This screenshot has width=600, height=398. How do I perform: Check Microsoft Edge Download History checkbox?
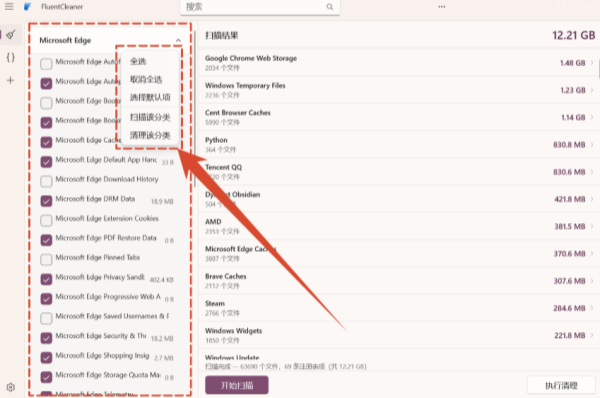(46, 181)
